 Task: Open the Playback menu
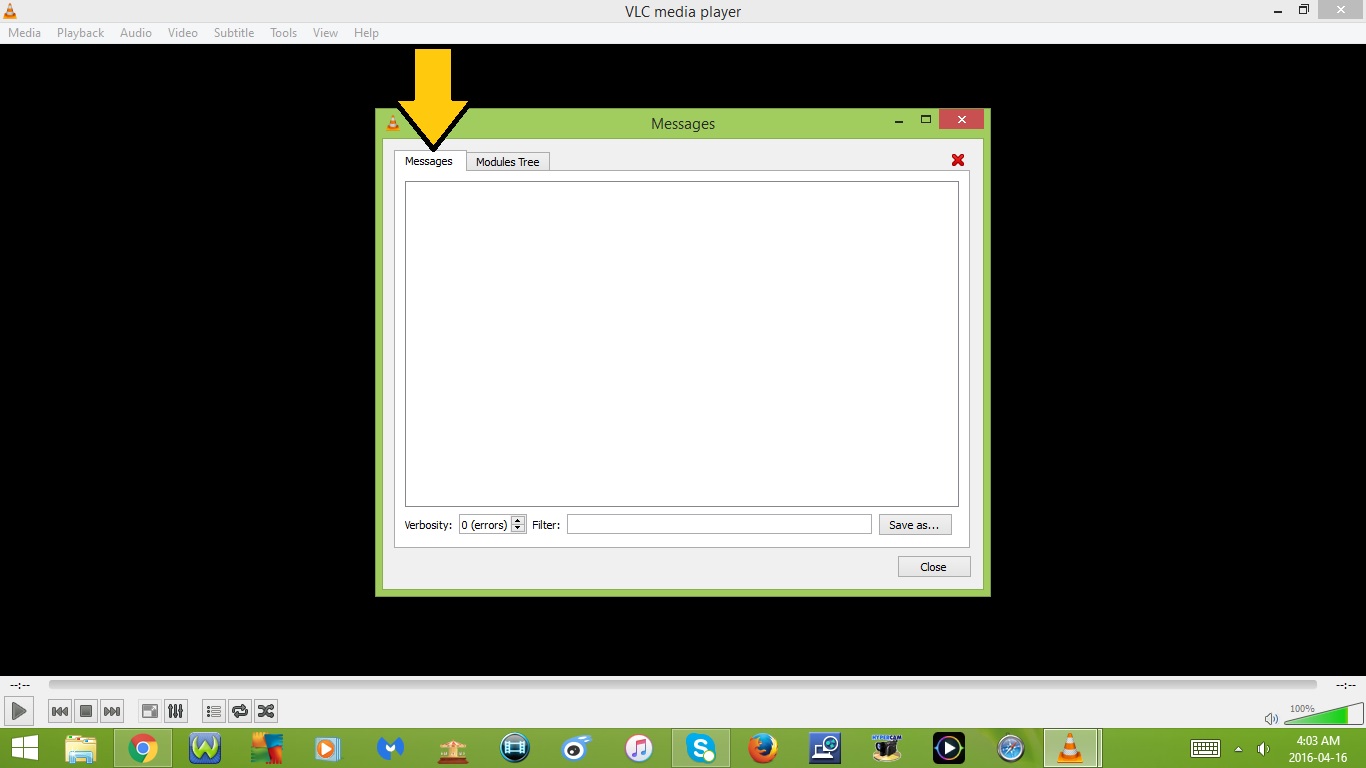tap(80, 33)
